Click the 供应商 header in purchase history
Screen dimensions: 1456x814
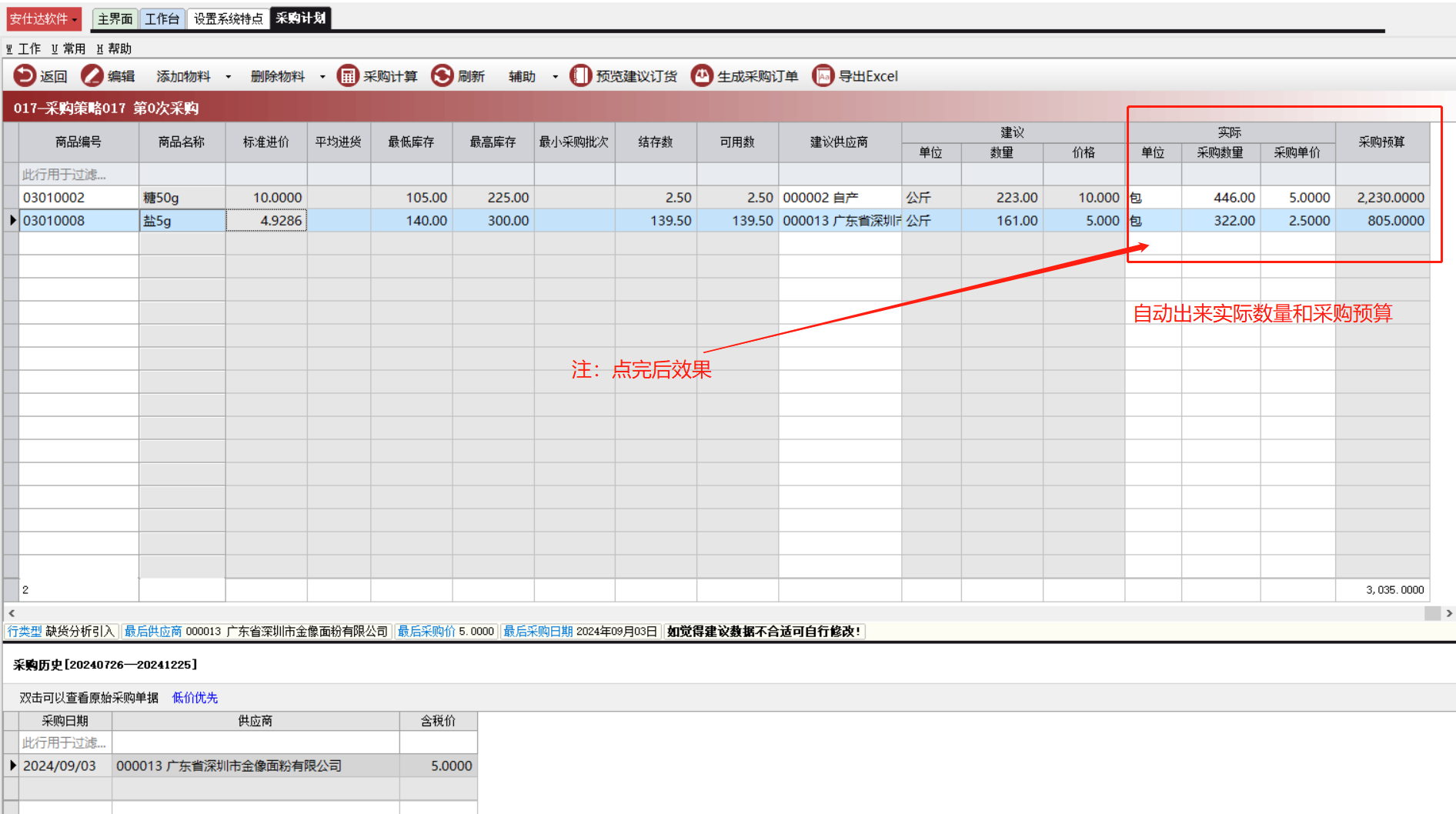[x=255, y=721]
